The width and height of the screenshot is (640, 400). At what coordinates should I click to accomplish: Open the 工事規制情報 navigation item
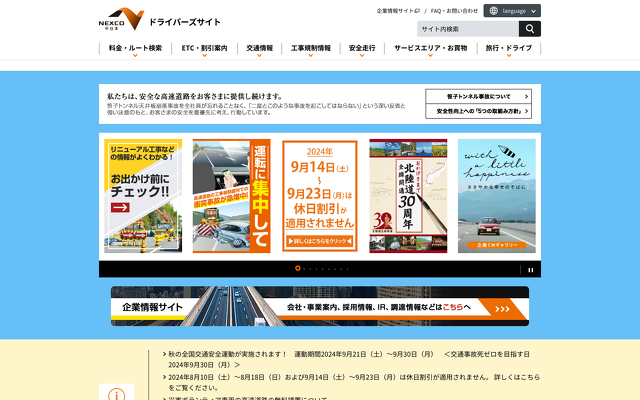[310, 48]
